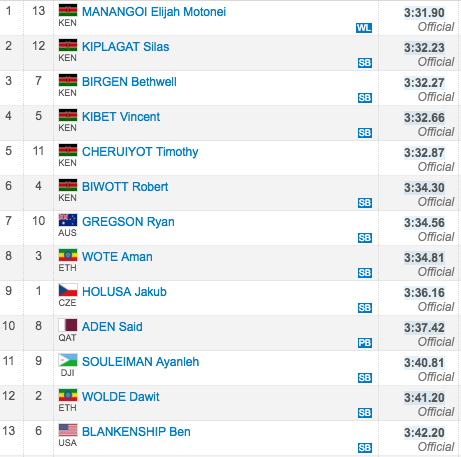This screenshot has height=457, width=461.
Task: Click the Czech flag beside HOLUSA Jakub
Action: pos(68,290)
